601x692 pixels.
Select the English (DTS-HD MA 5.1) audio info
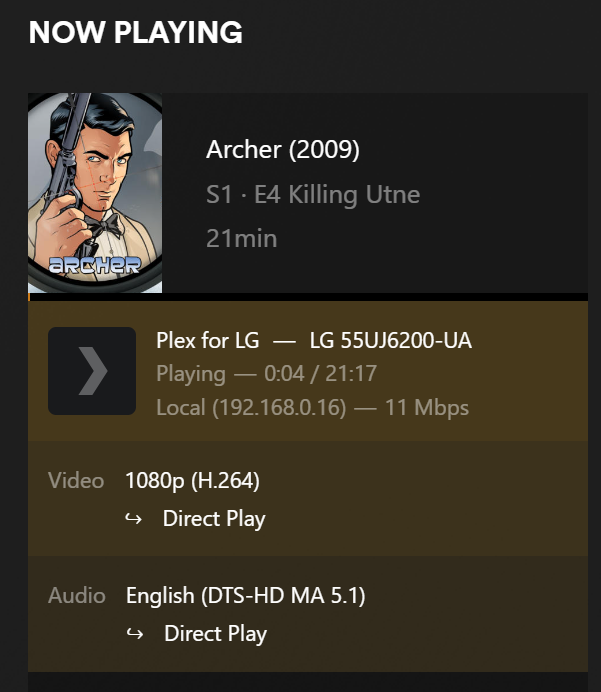pos(246,596)
